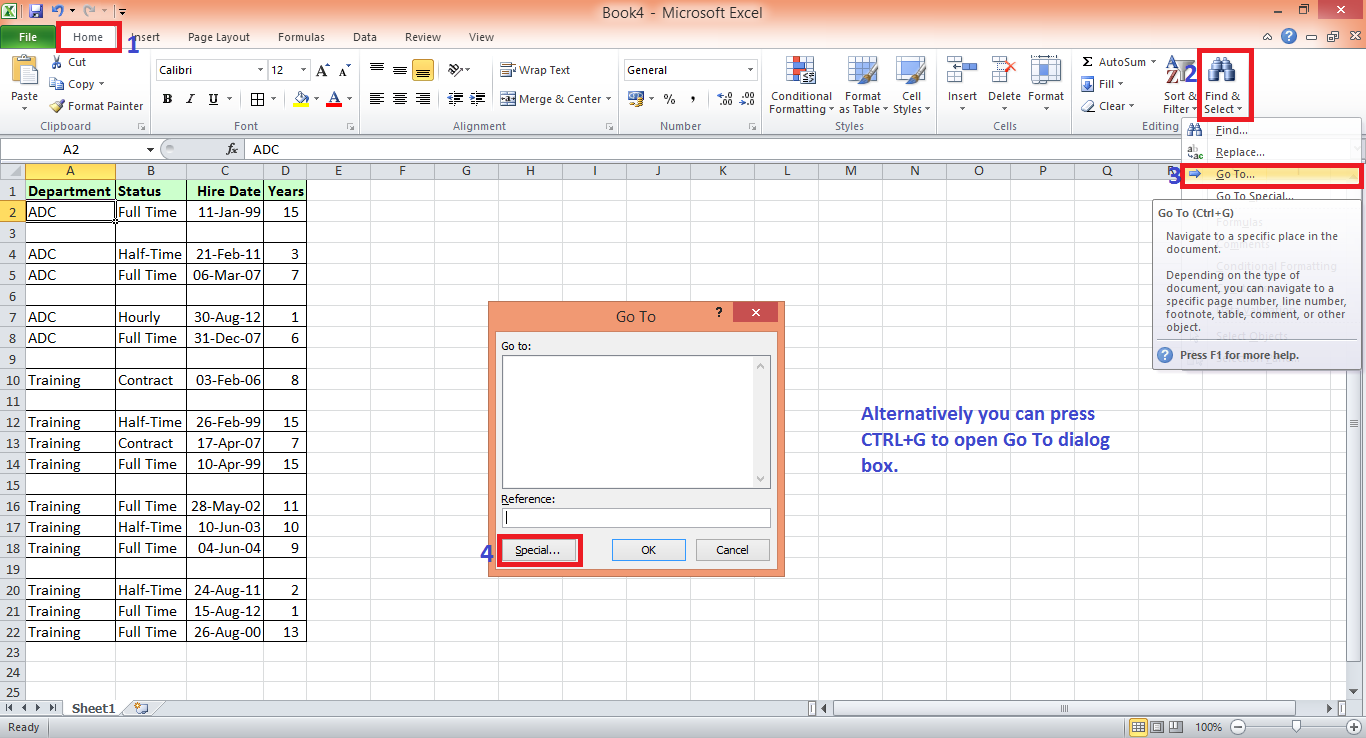Apply the red Font Color swatch
1366x738 pixels.
coord(334,99)
